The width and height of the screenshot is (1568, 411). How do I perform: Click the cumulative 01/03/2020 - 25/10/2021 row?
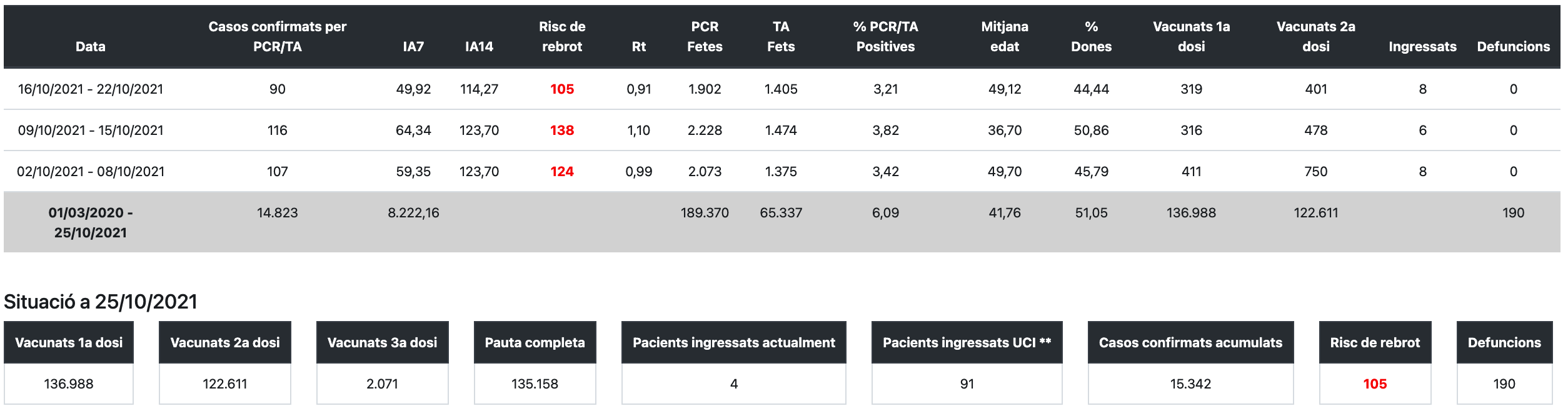click(91, 222)
